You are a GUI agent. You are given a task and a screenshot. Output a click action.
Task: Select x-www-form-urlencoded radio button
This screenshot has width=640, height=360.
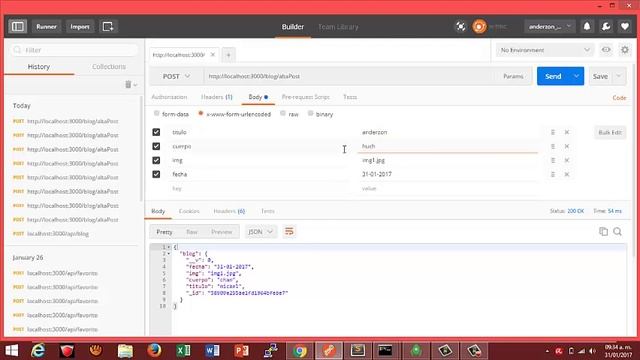coord(201,113)
